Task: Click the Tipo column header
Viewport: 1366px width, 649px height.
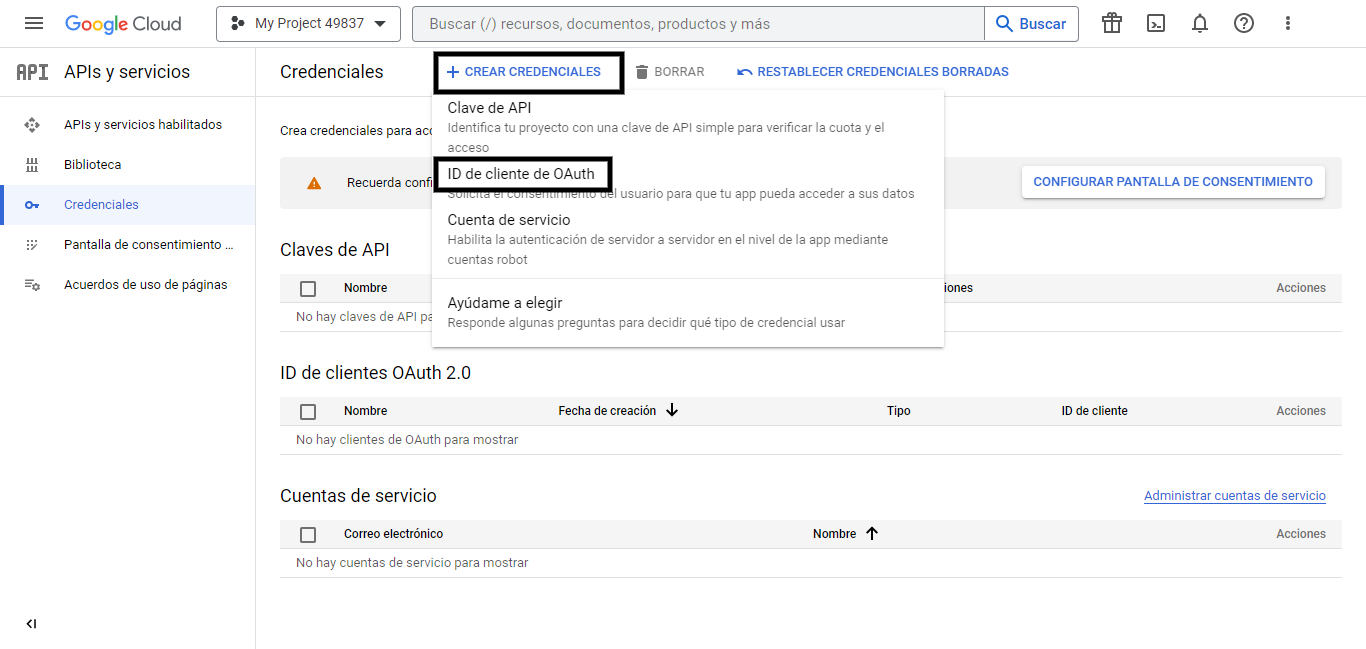Action: (x=899, y=411)
